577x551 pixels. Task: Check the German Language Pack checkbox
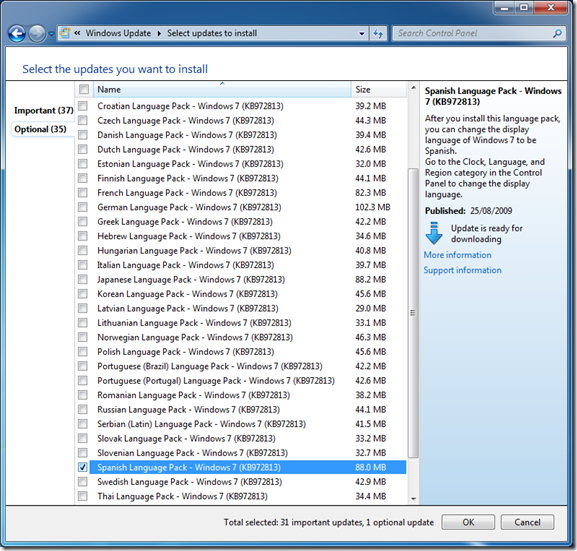click(x=83, y=207)
